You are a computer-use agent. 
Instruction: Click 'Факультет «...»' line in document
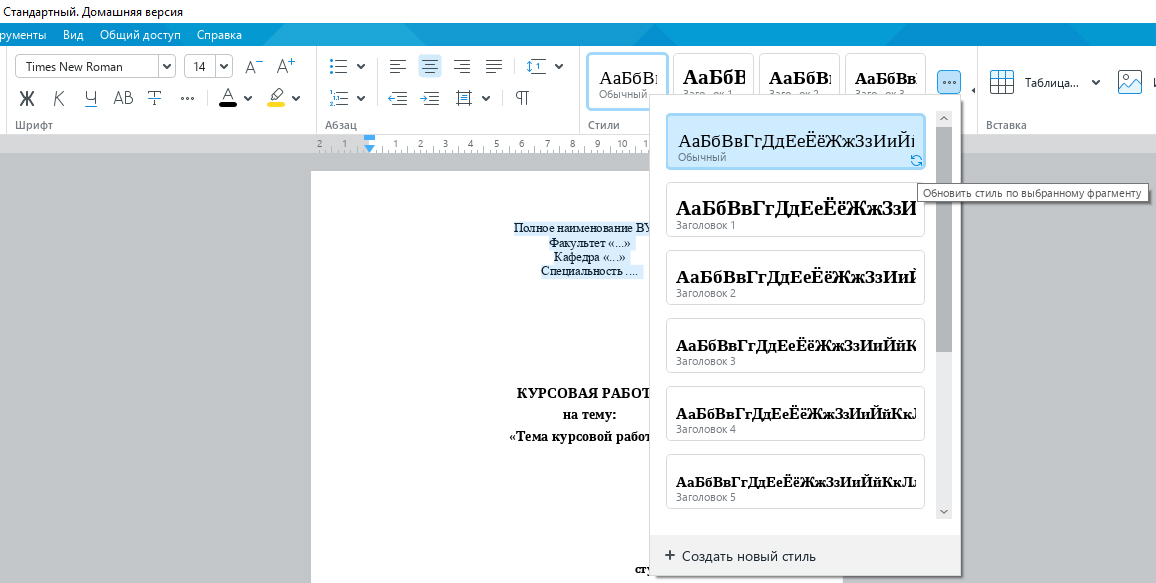tap(591, 242)
